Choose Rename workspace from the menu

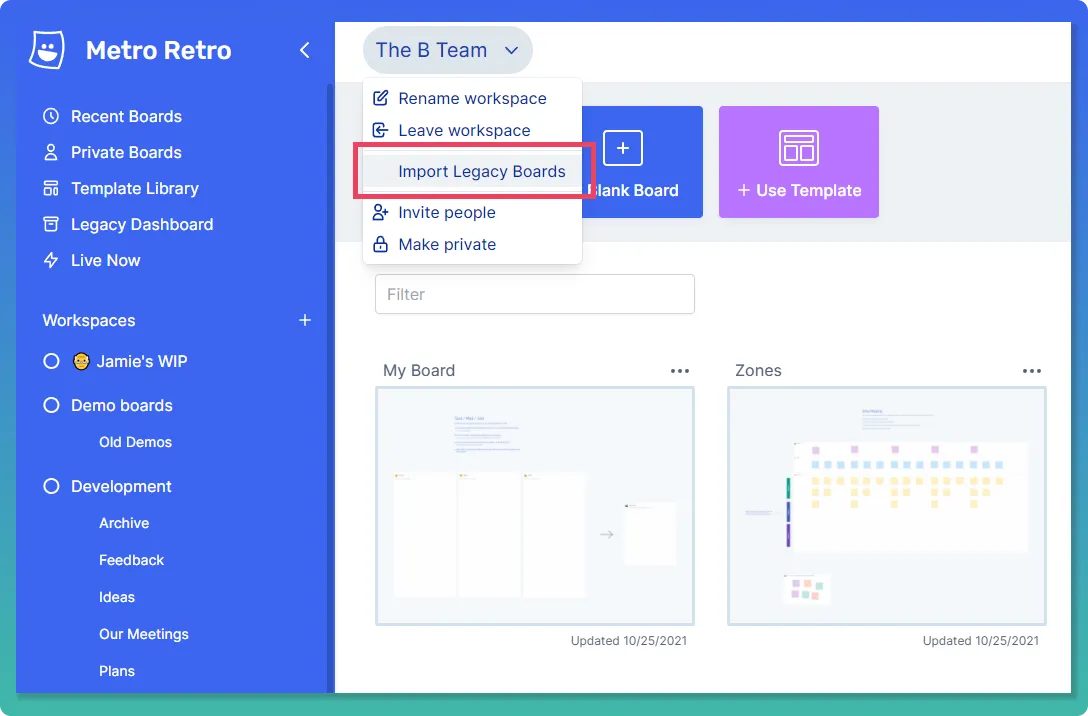click(472, 98)
